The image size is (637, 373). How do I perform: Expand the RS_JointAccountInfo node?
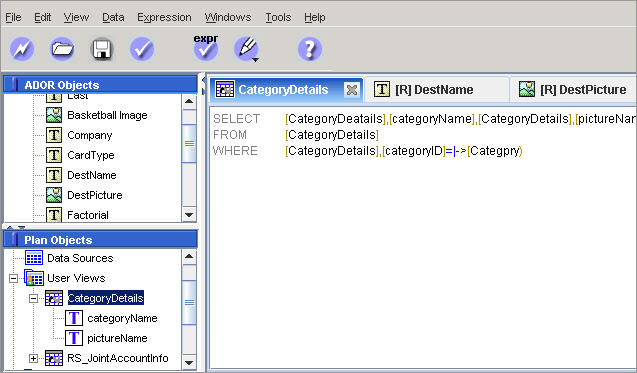(x=33, y=358)
